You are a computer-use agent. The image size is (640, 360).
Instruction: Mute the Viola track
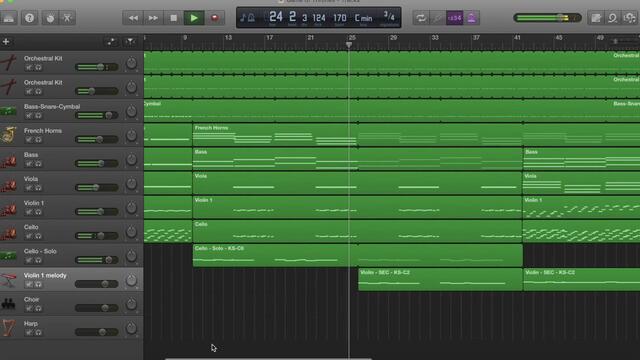click(x=29, y=188)
